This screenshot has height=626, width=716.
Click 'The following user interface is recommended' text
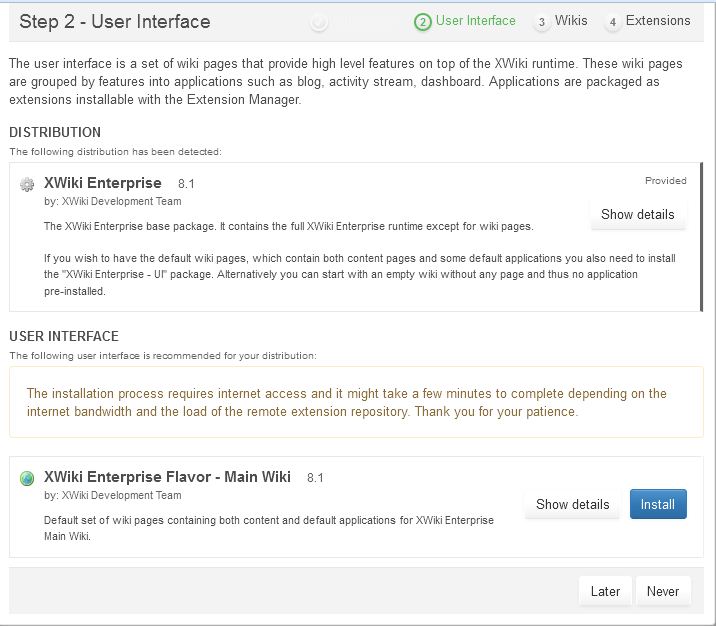(x=163, y=356)
